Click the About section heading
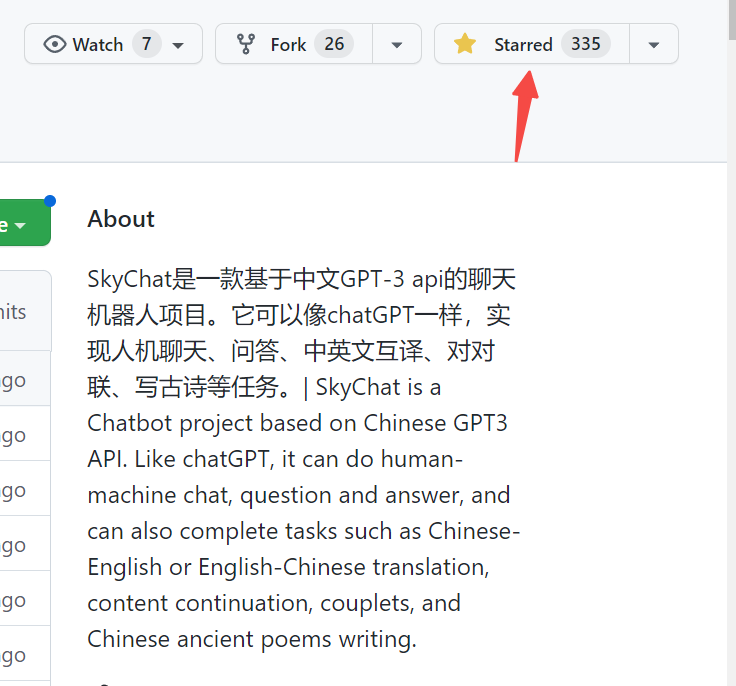 [x=121, y=219]
